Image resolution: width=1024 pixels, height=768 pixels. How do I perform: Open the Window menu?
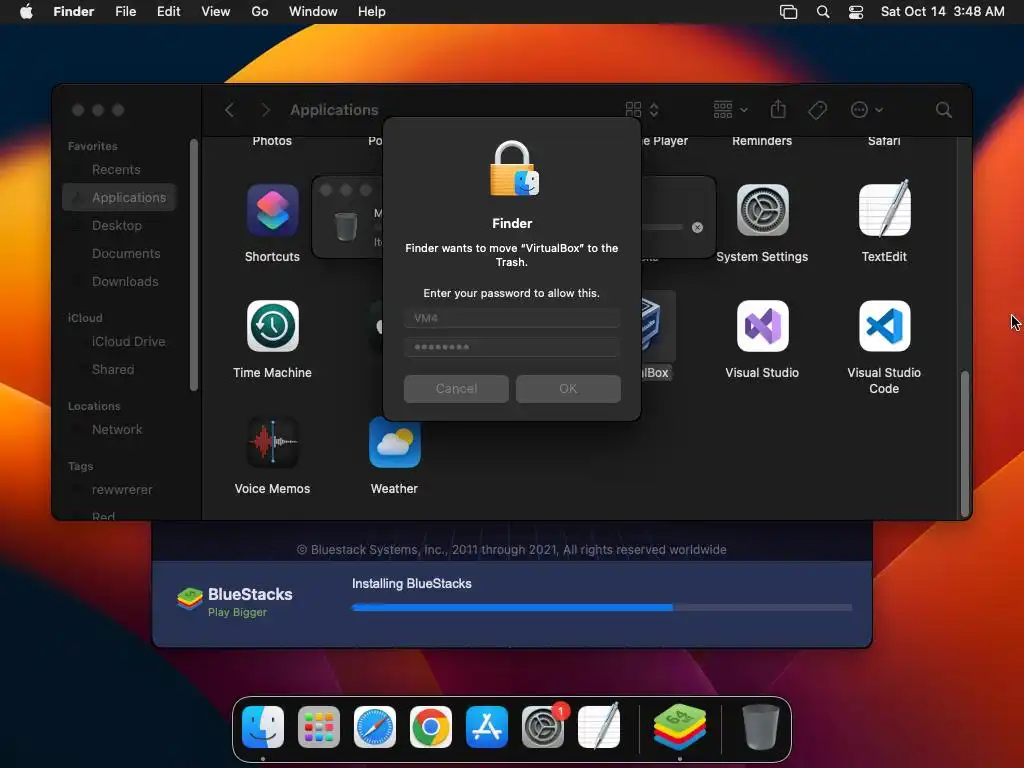(x=313, y=12)
